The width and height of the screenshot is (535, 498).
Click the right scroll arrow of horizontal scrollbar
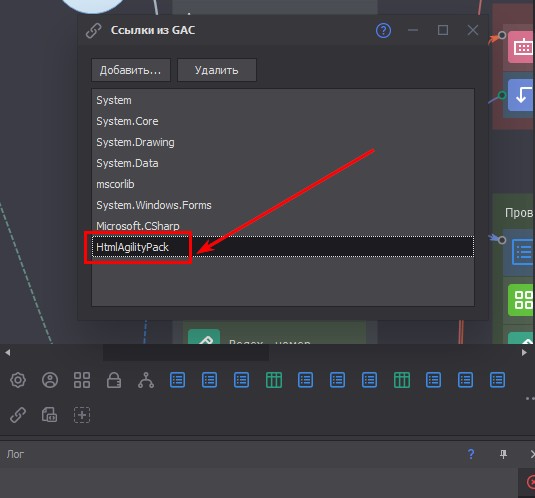[x=524, y=352]
